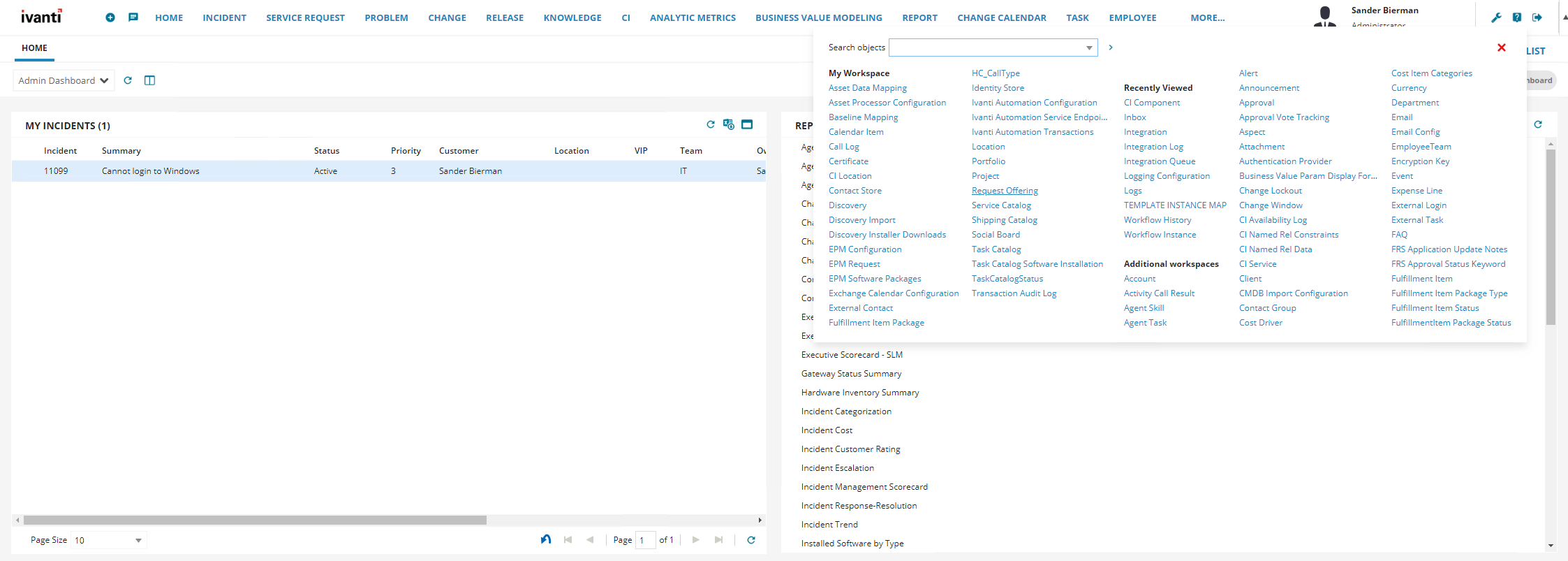Open the Transaction Audit Log link
The image size is (1568, 561).
click(x=1014, y=293)
